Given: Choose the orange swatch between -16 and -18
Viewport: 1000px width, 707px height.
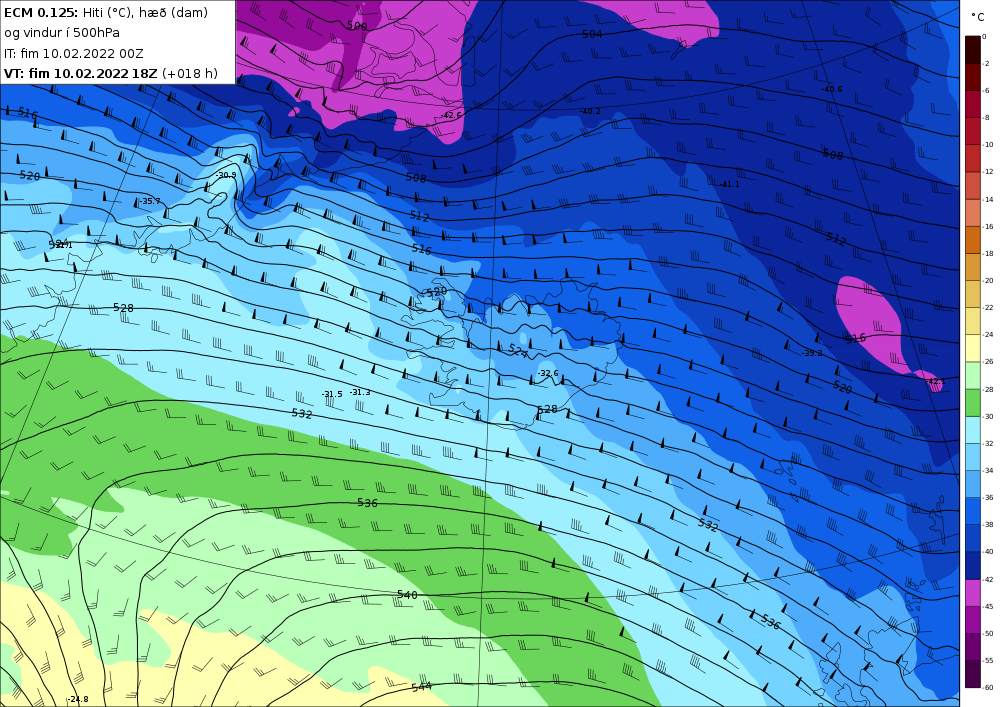Looking at the screenshot, I should [973, 240].
